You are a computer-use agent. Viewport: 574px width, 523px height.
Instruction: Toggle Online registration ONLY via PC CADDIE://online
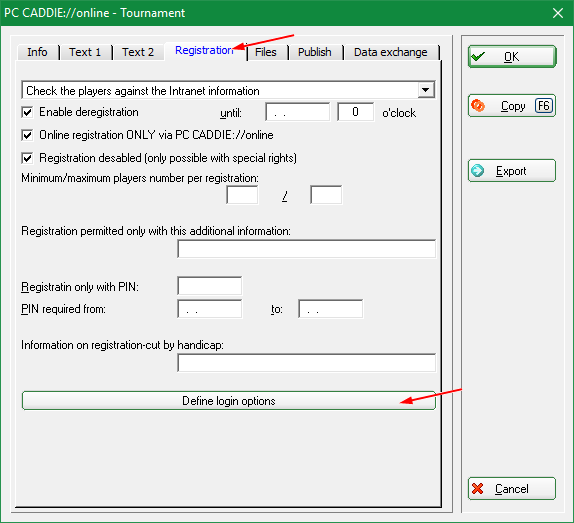(27, 135)
